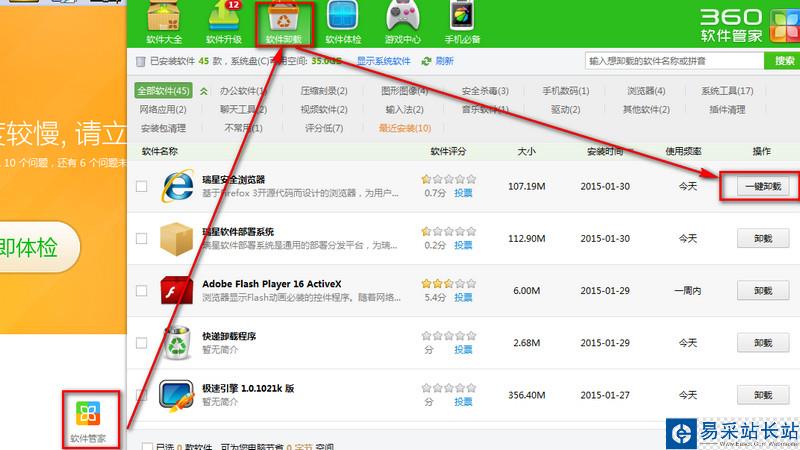Filter by 安全杀毒(3) category
Image resolution: width=800 pixels, height=450 pixels.
[x=485, y=91]
